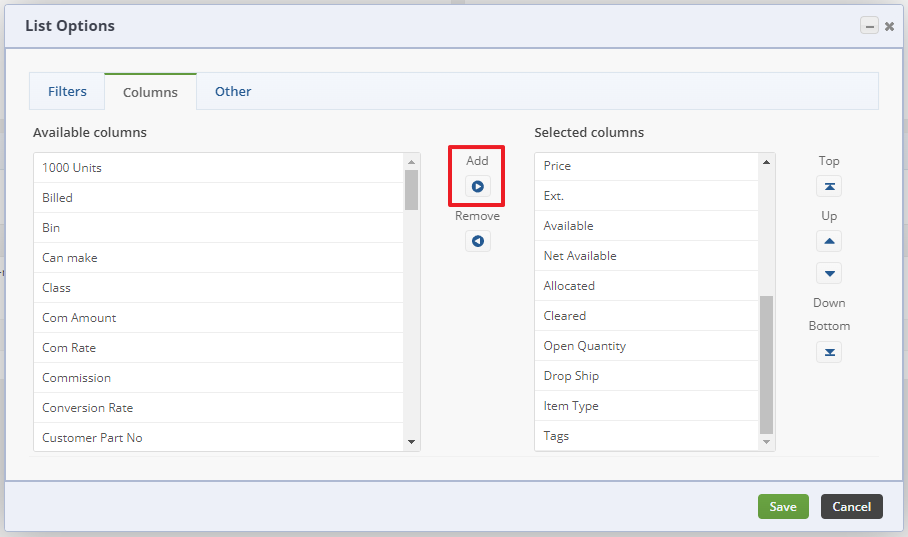908x537 pixels.
Task: Close the List Options dialog
Action: coord(889,26)
